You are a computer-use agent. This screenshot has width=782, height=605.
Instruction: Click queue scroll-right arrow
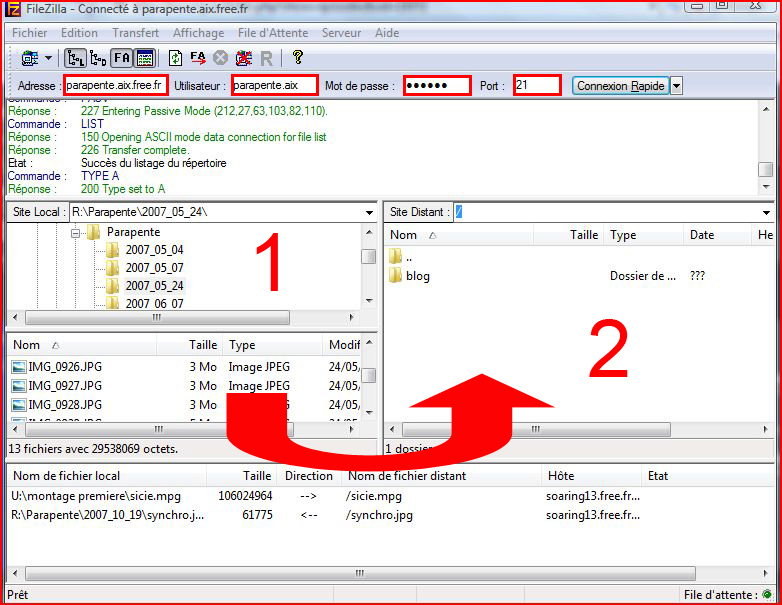tap(766, 573)
